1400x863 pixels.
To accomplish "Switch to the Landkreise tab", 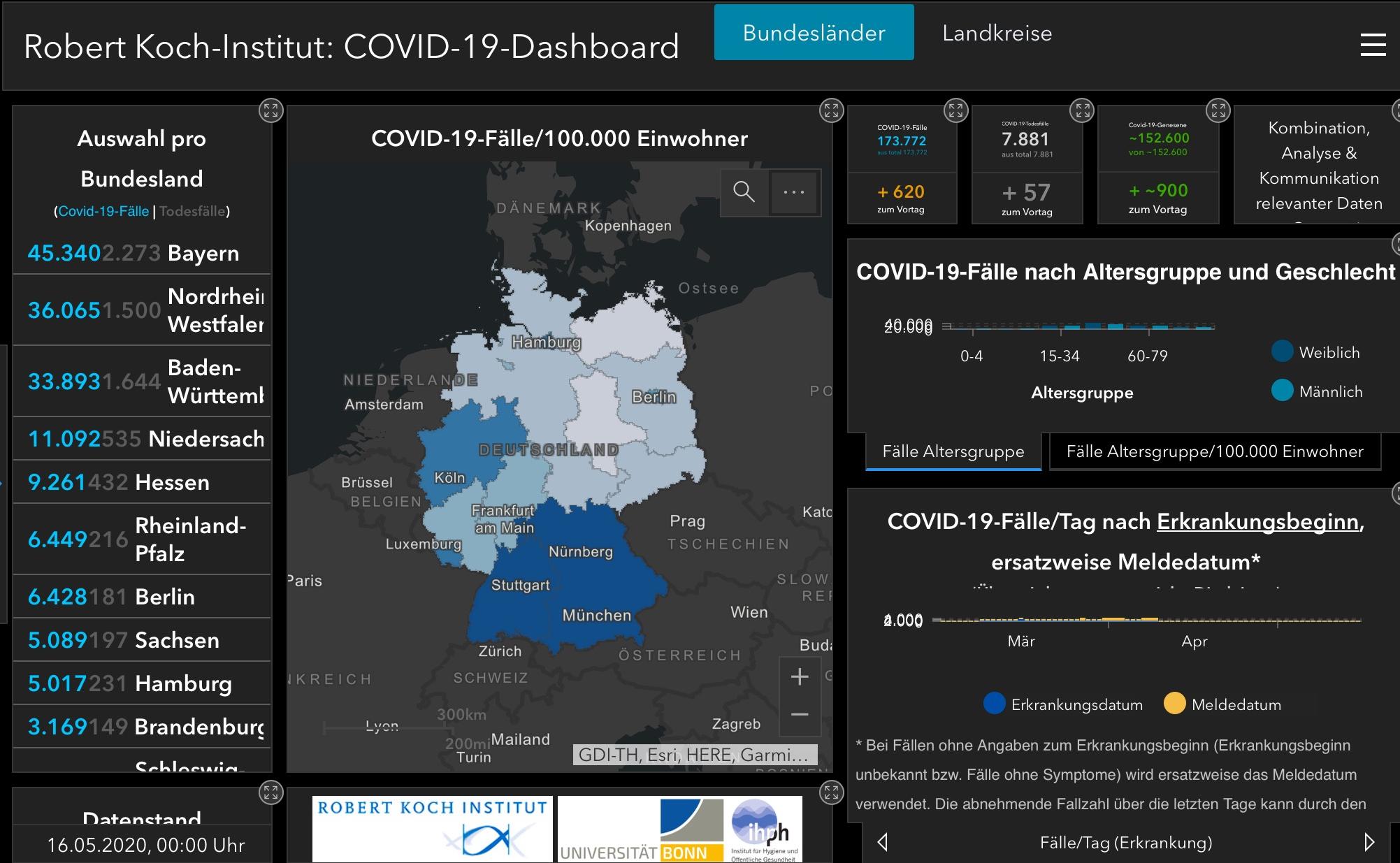I will click(x=997, y=33).
